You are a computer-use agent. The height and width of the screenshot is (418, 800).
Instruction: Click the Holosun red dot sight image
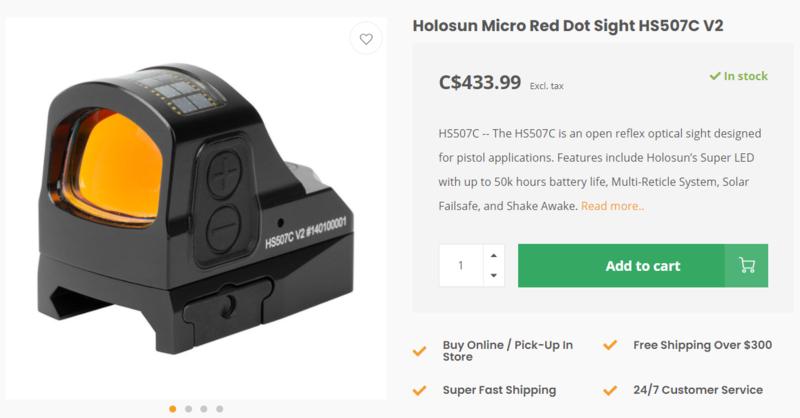195,210
